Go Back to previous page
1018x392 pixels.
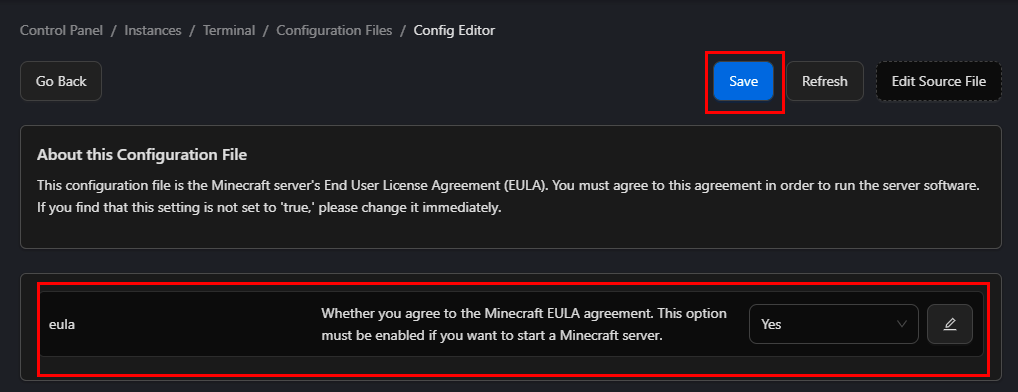pyautogui.click(x=61, y=81)
